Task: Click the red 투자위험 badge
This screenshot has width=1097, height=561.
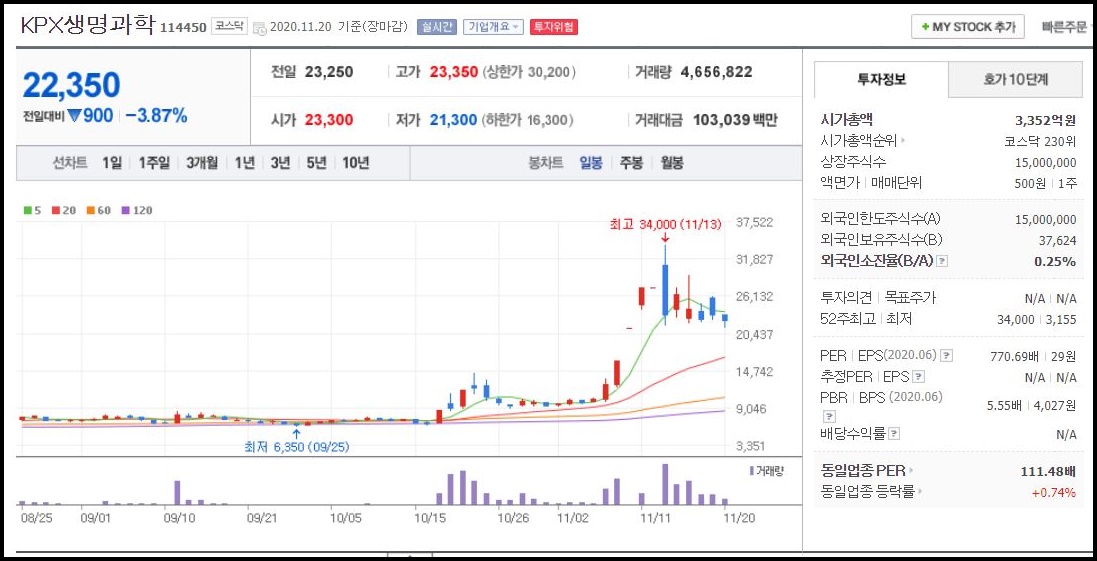Action: [553, 27]
